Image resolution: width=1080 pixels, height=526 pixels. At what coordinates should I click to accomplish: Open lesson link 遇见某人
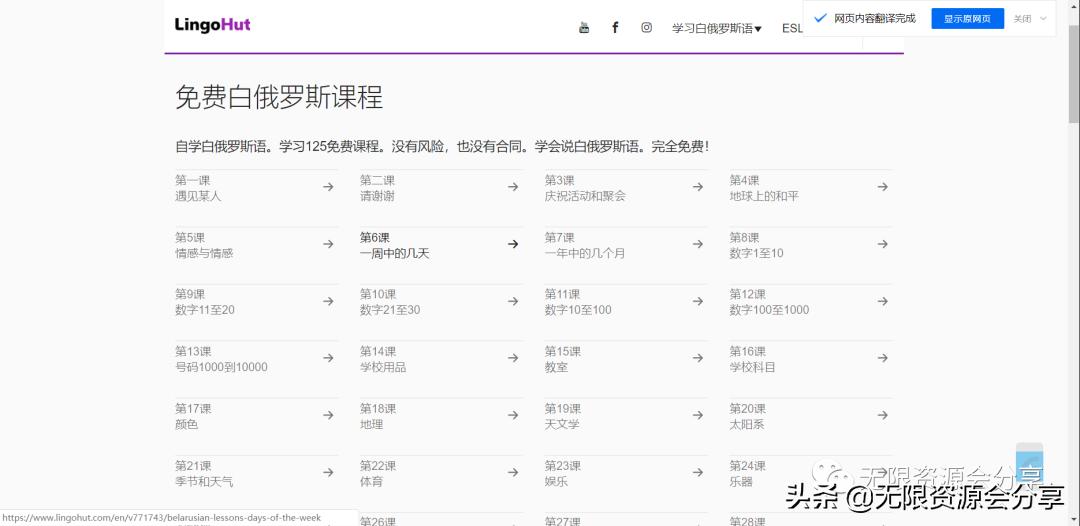pos(198,196)
